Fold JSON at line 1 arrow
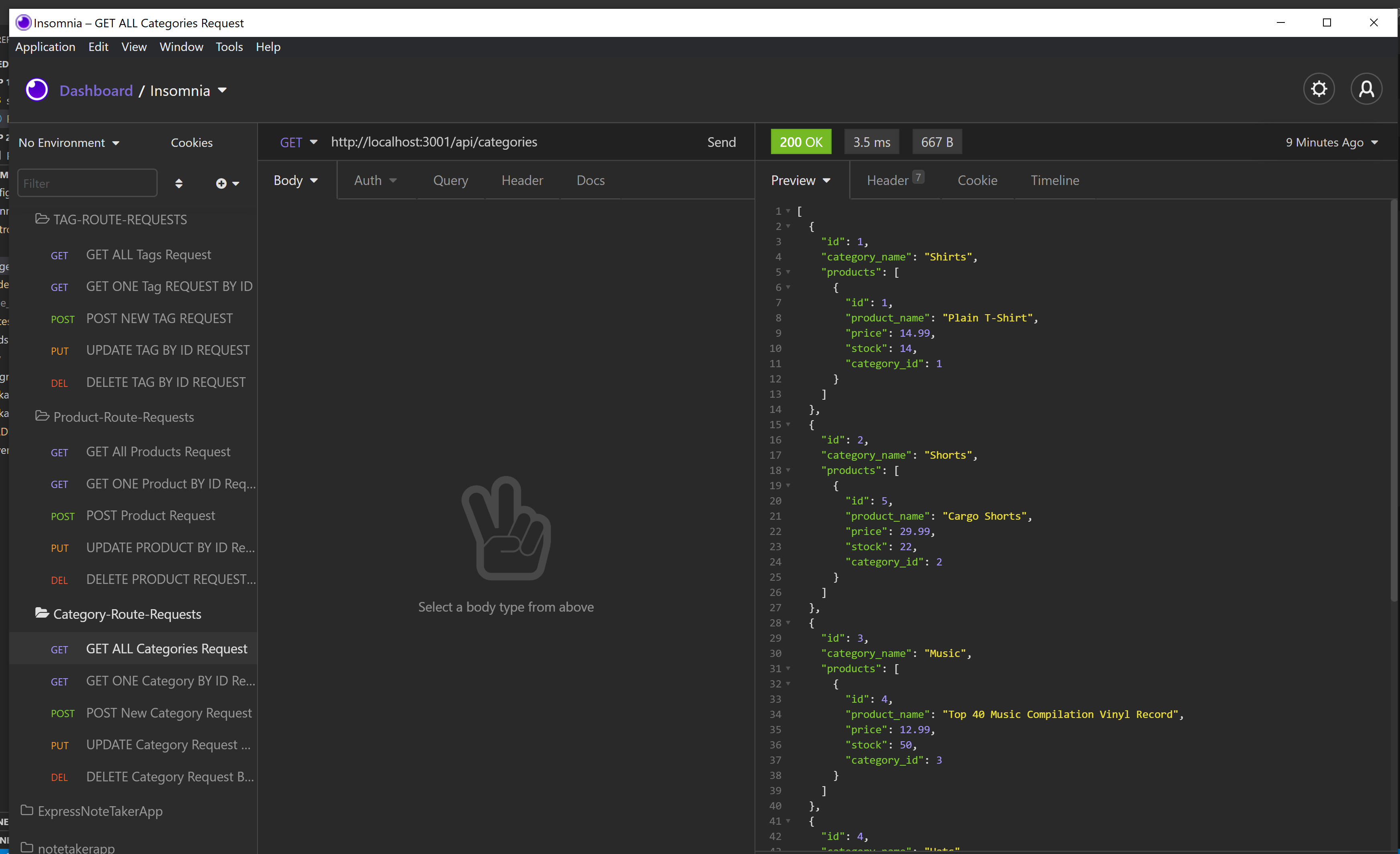Viewport: 1400px width, 854px height. pyautogui.click(x=788, y=211)
